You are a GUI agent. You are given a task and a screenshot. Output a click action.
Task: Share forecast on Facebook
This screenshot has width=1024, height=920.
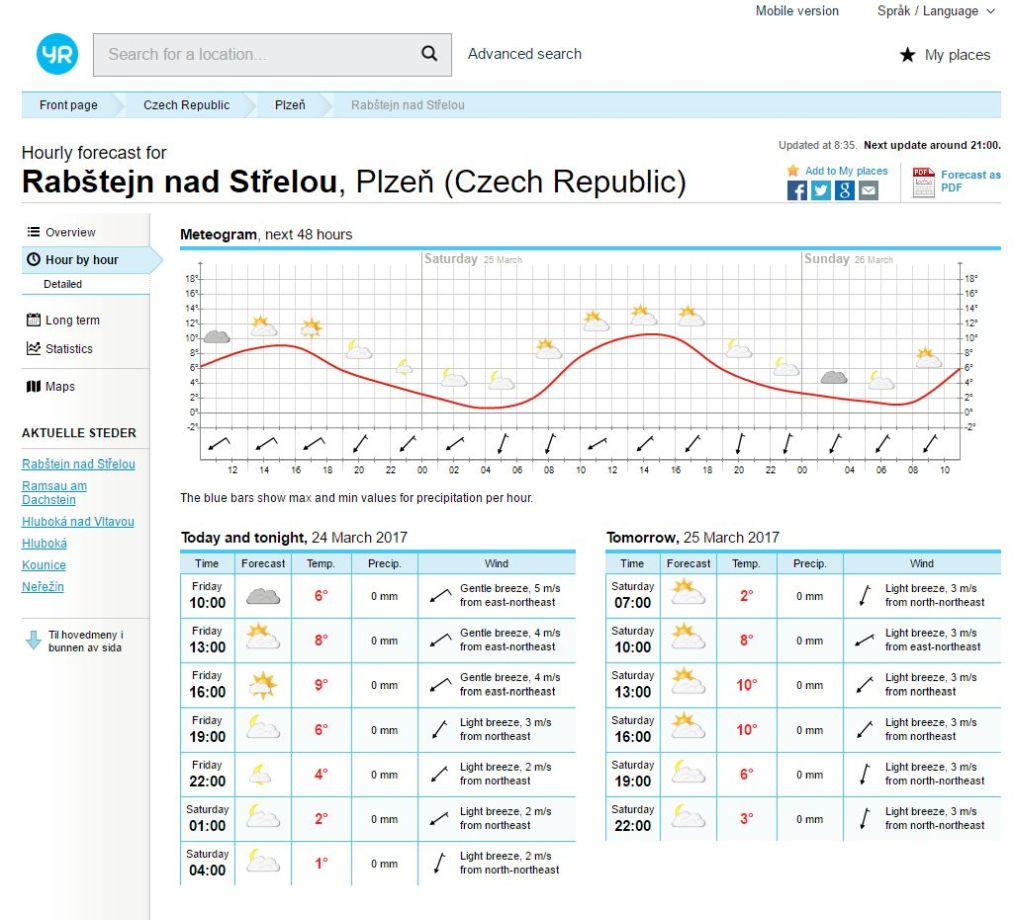[797, 190]
